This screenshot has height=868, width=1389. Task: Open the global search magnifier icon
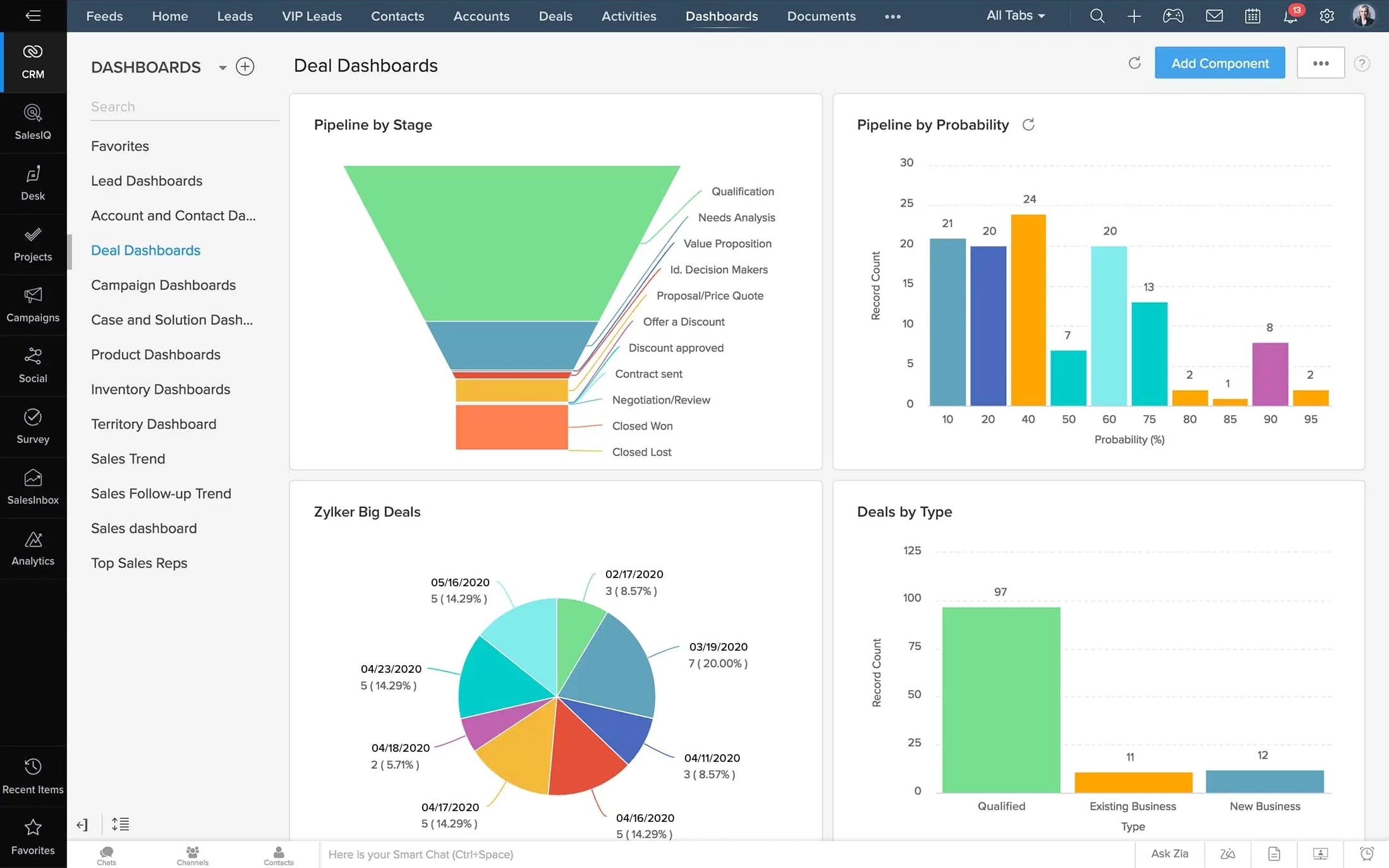point(1097,16)
